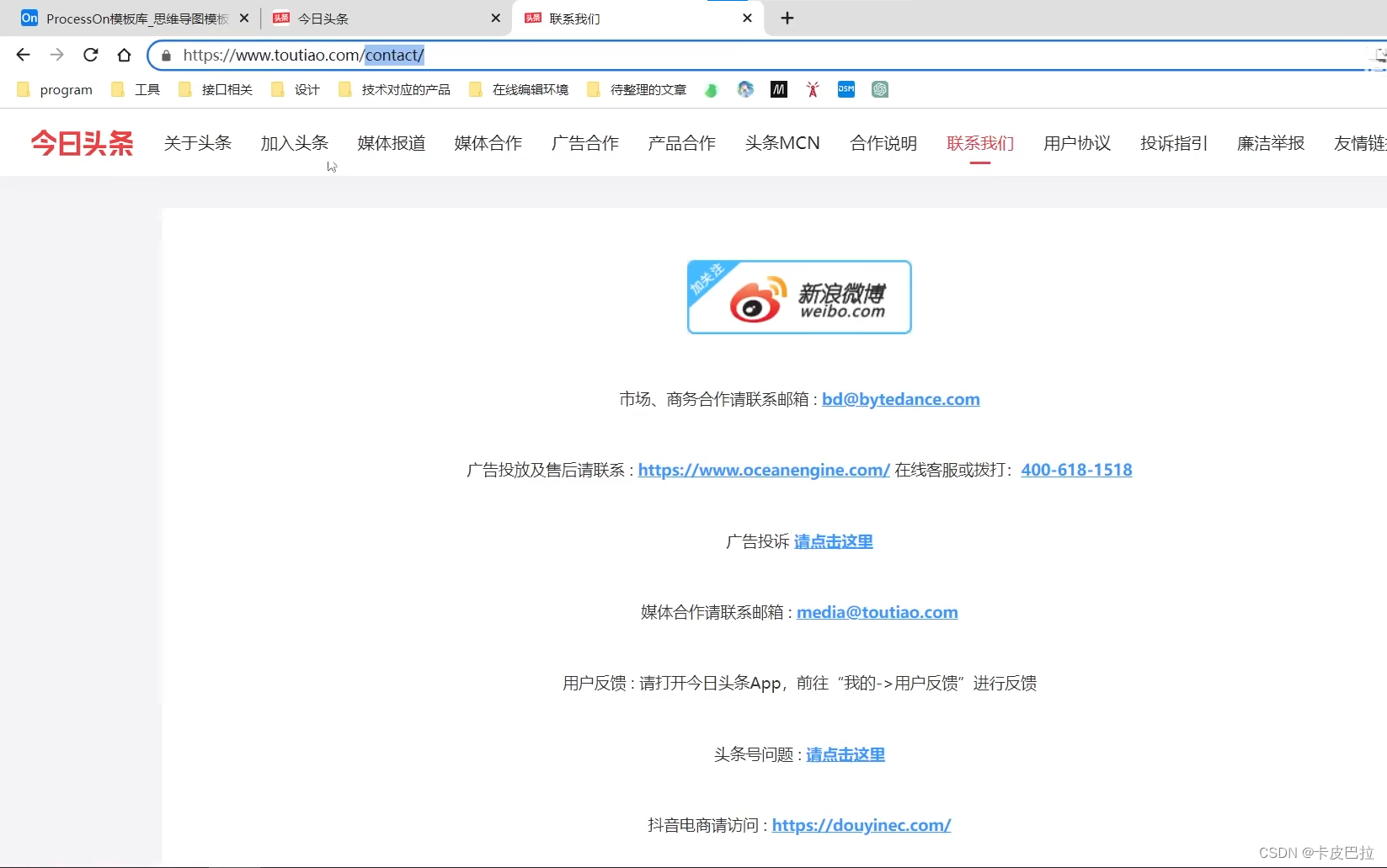Click the lock icon in address bar

167,56
